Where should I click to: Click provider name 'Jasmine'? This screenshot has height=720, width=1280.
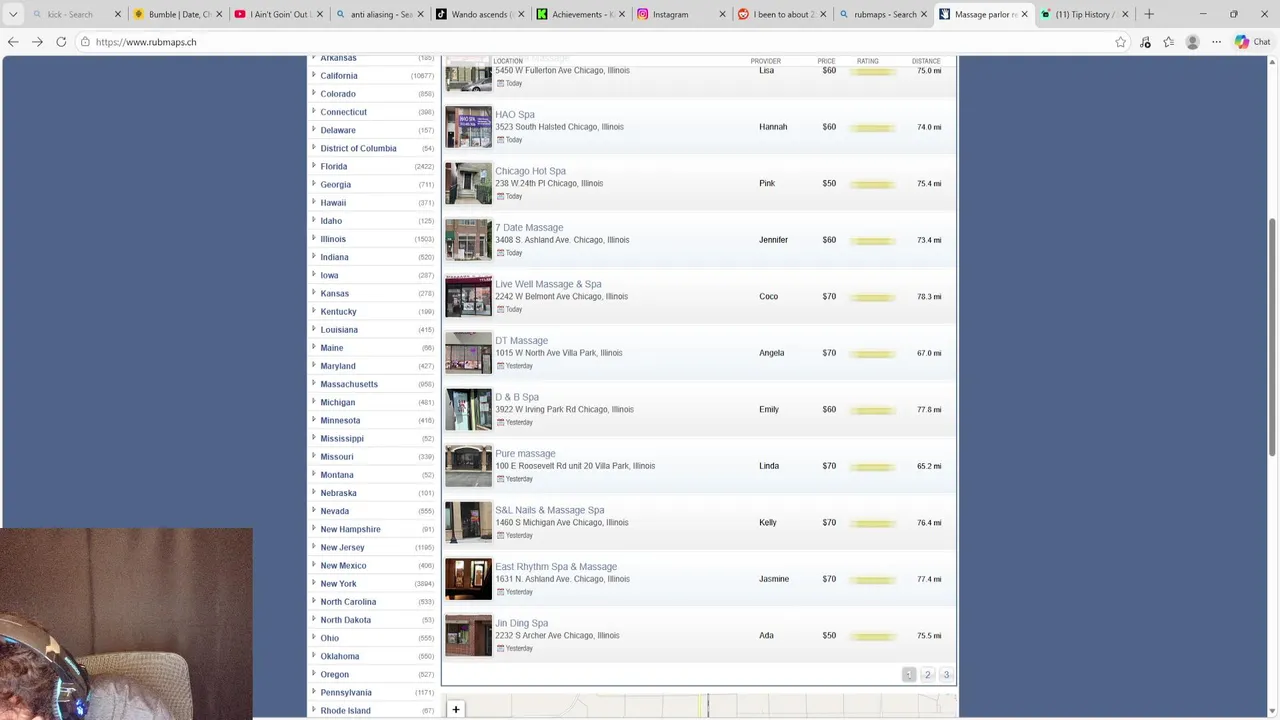(x=774, y=579)
